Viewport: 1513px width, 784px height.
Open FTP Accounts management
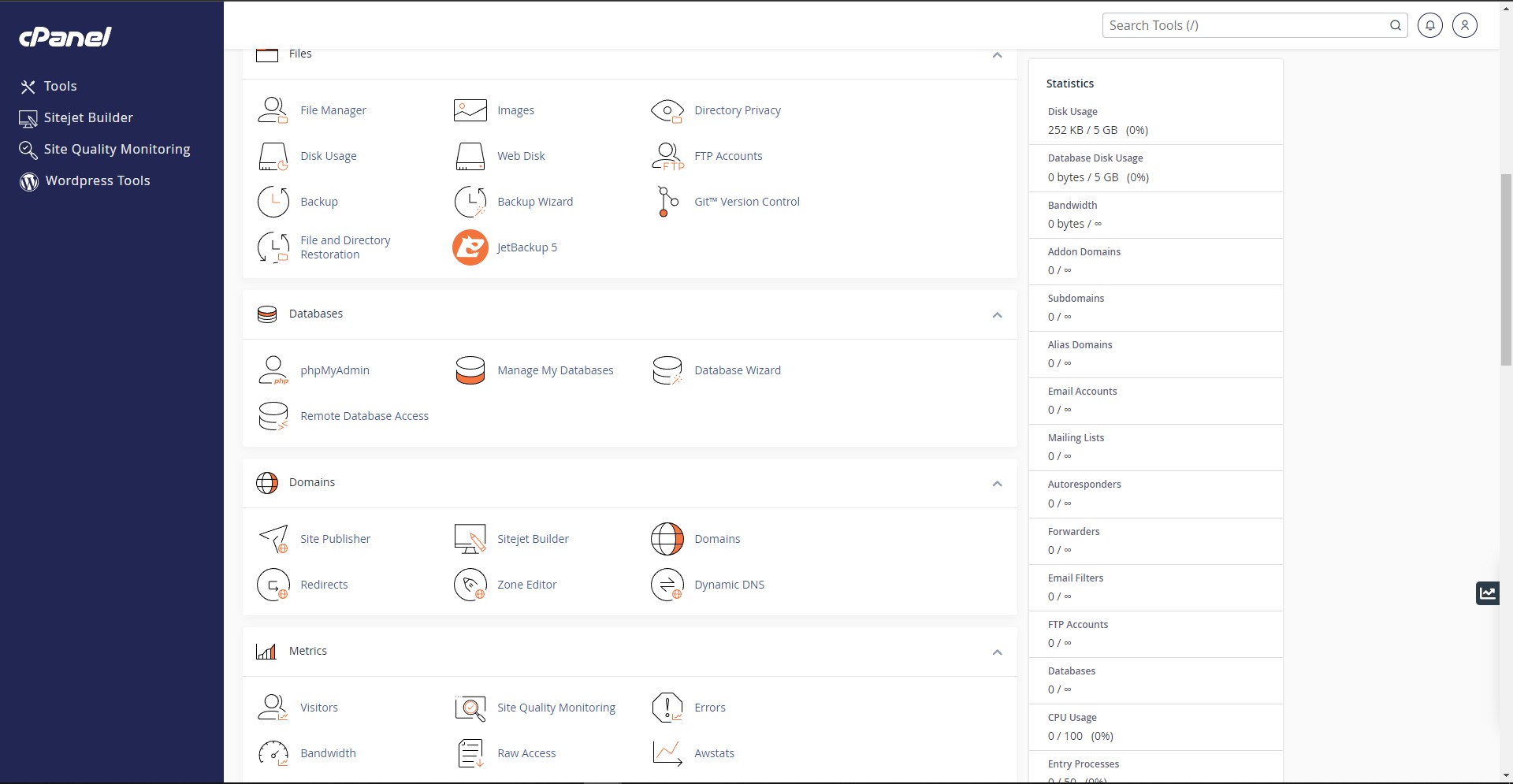tap(728, 155)
